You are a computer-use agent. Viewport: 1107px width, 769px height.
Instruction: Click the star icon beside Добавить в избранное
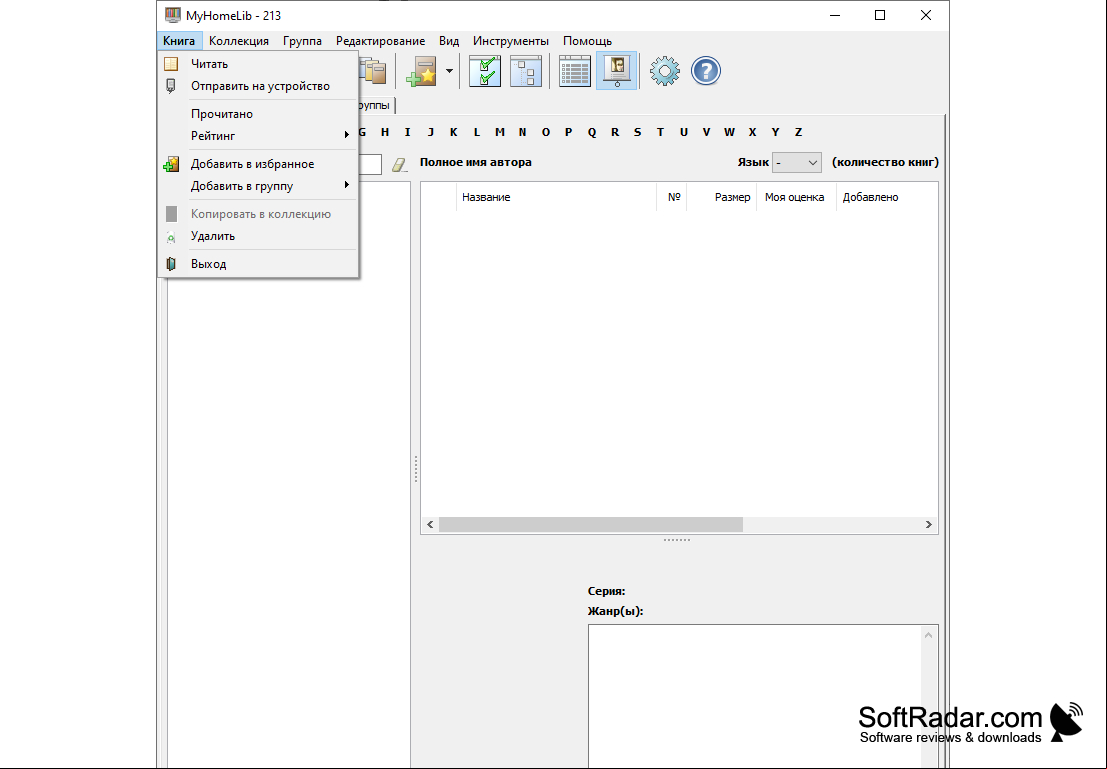coord(171,165)
